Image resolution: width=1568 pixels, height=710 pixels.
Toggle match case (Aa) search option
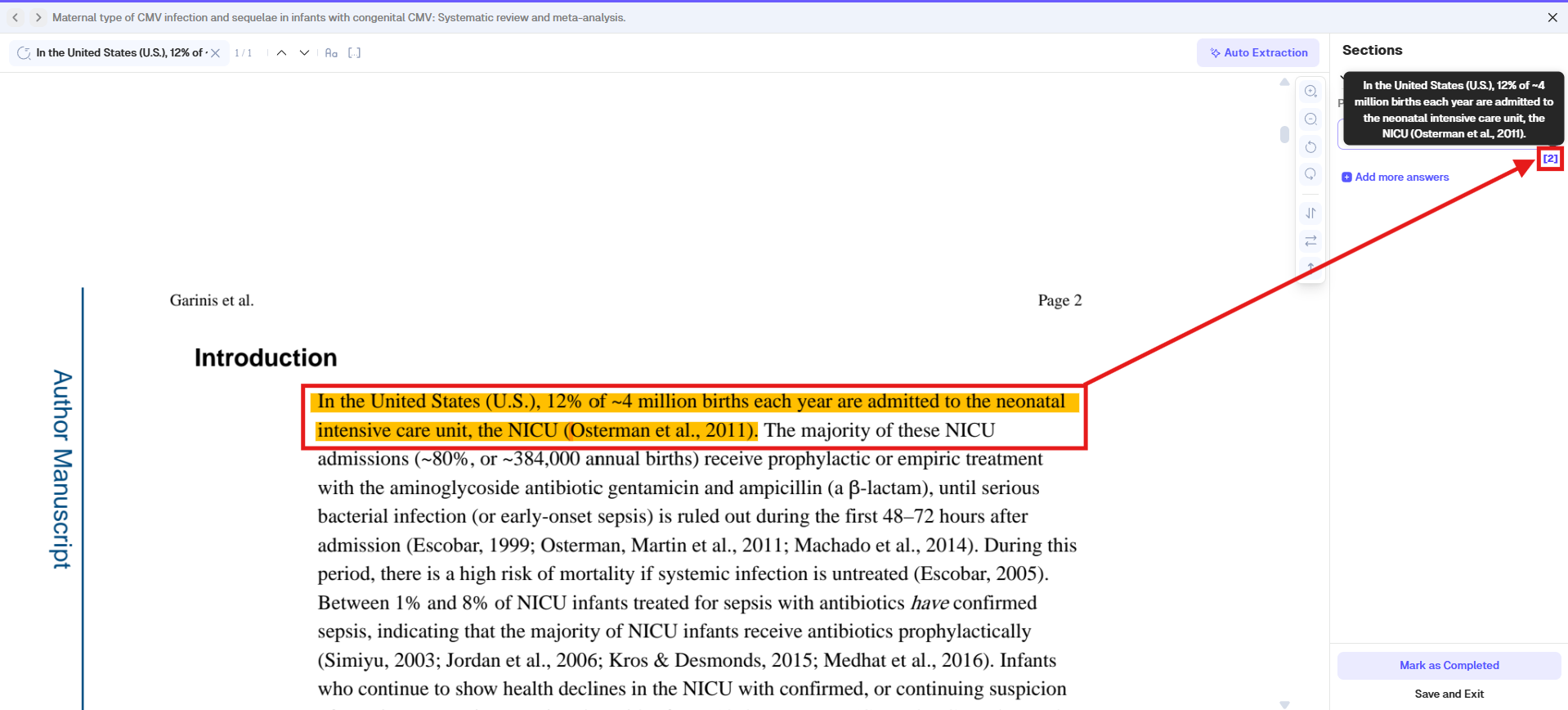331,53
